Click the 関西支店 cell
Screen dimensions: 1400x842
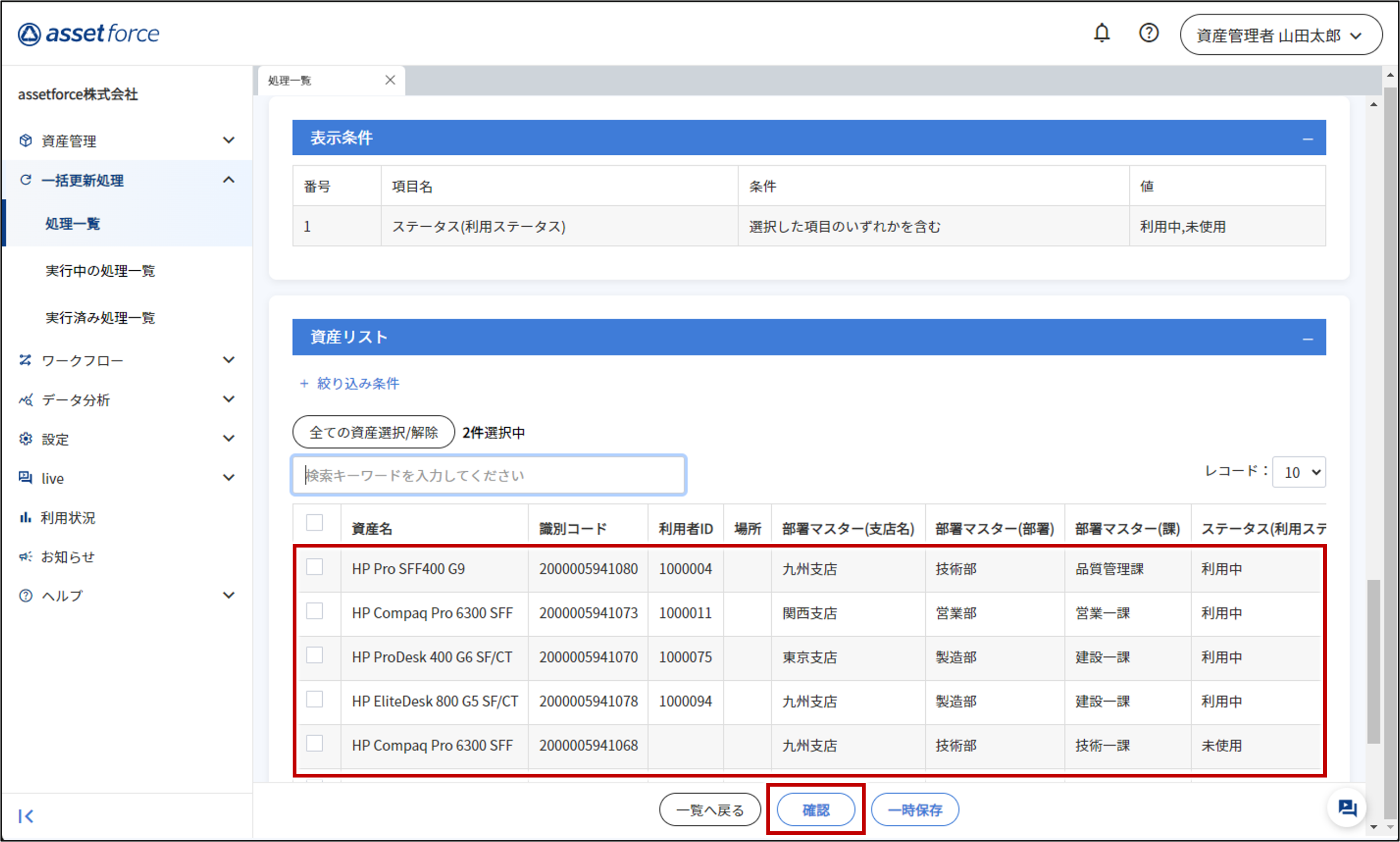pyautogui.click(x=810, y=613)
